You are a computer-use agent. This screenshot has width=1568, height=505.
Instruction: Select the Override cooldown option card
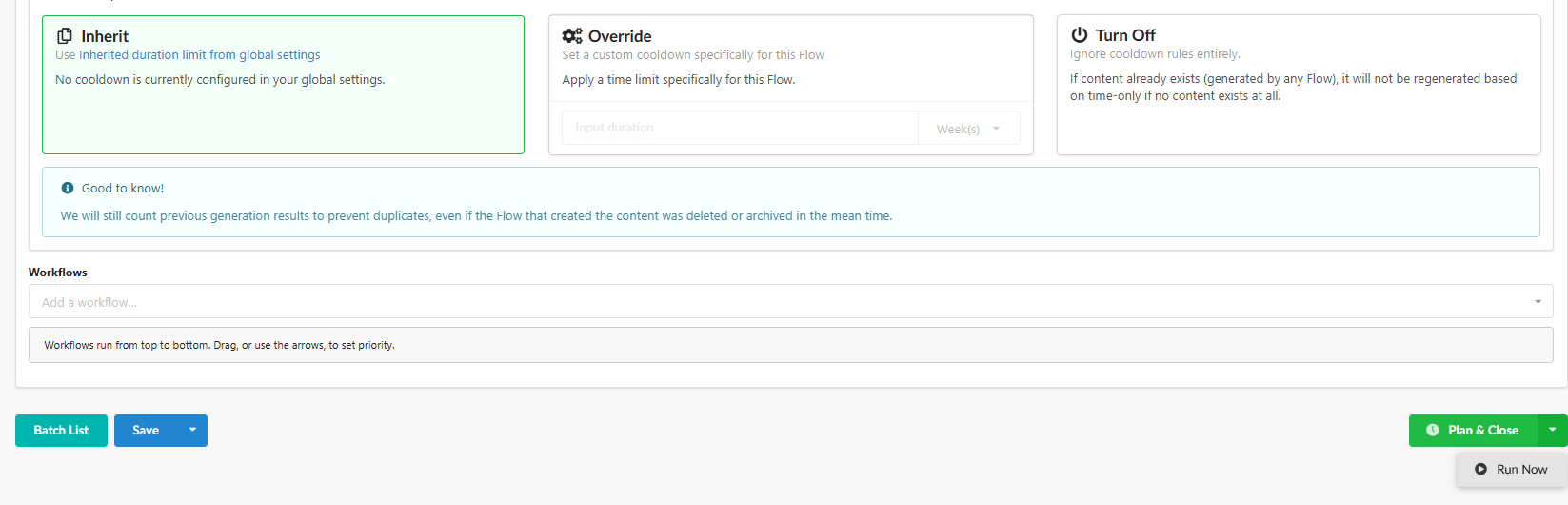click(x=791, y=85)
